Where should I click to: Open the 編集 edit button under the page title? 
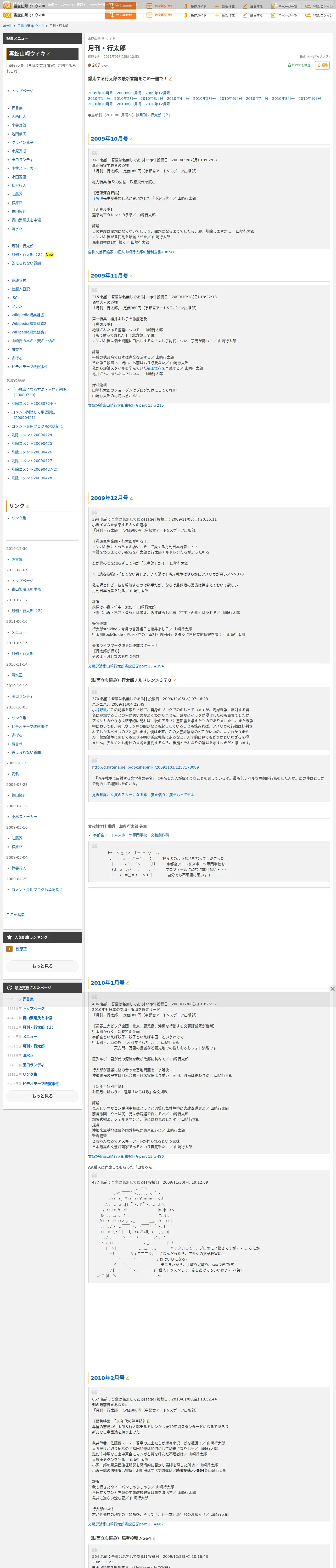pos(323,65)
